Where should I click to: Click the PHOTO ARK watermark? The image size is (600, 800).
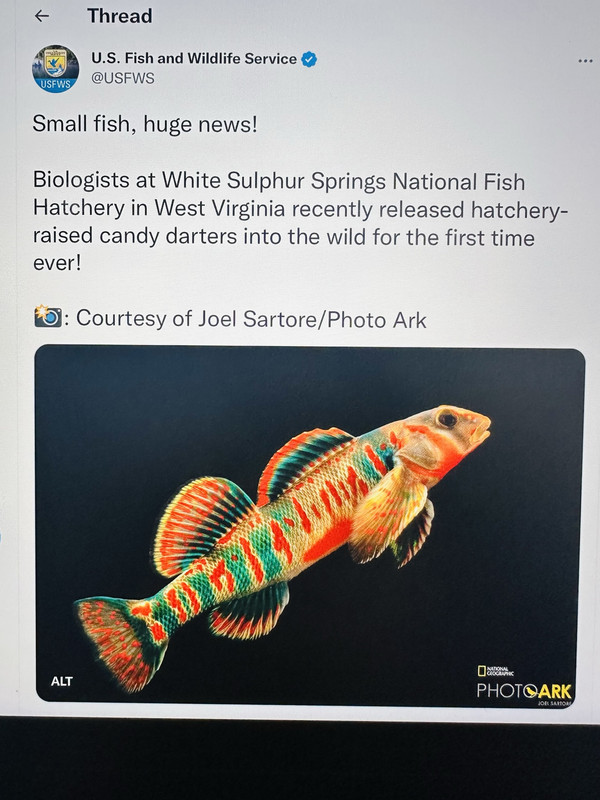coord(524,691)
